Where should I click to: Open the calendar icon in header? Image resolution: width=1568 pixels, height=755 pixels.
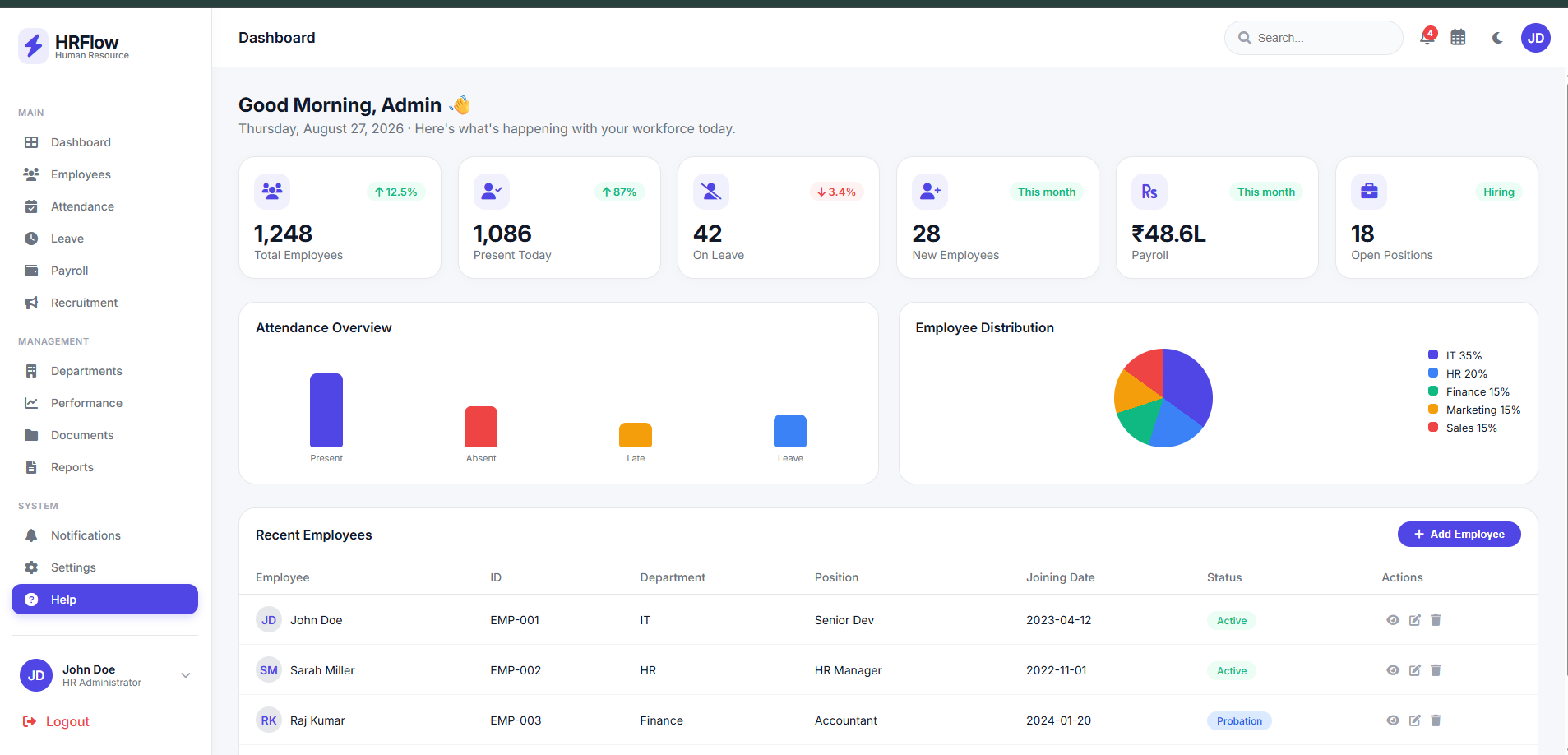(x=1458, y=38)
